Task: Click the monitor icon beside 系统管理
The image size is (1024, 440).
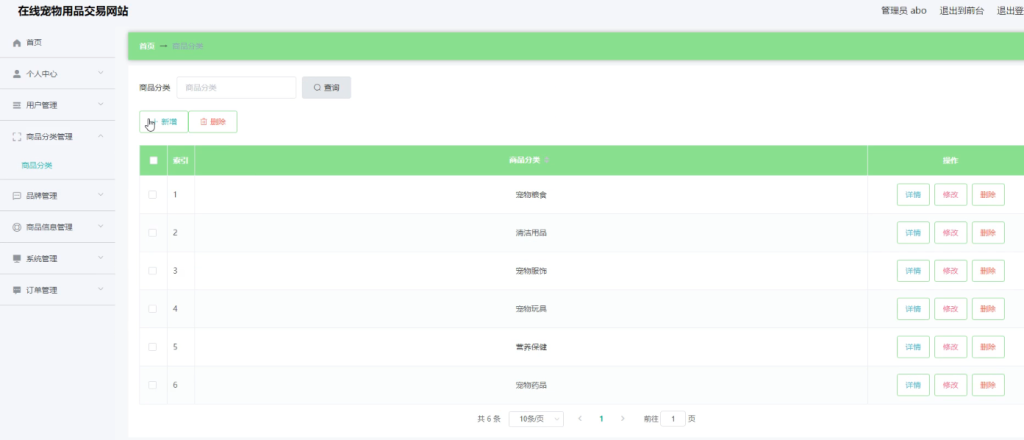Action: tap(17, 259)
